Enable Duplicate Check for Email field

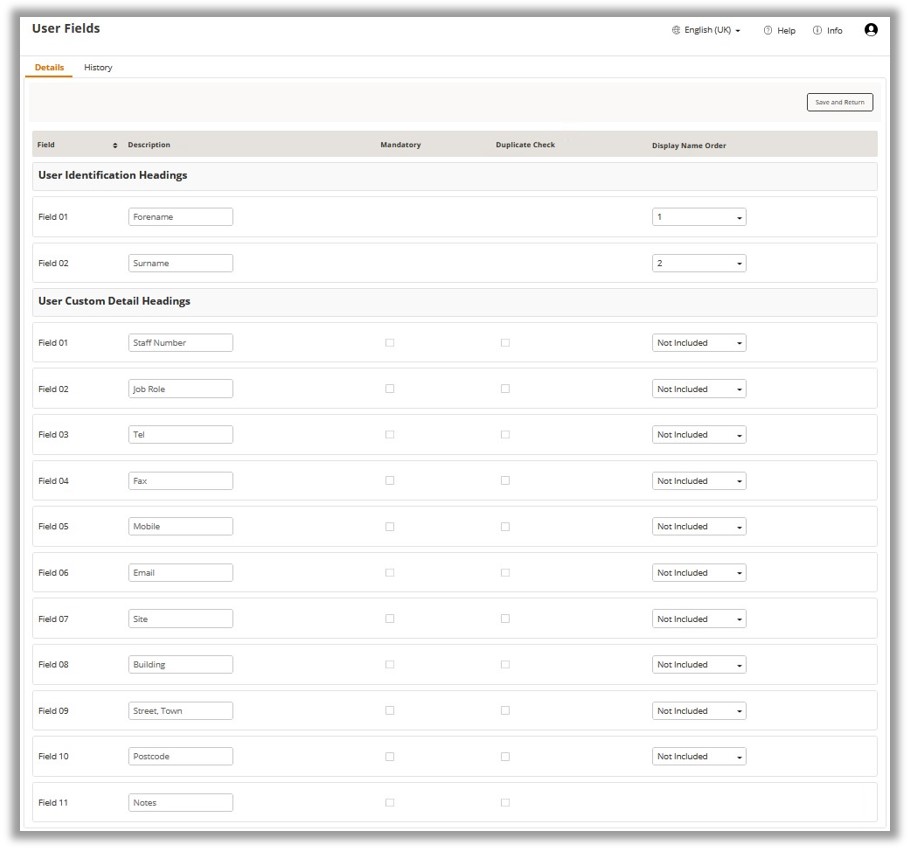pyautogui.click(x=505, y=573)
